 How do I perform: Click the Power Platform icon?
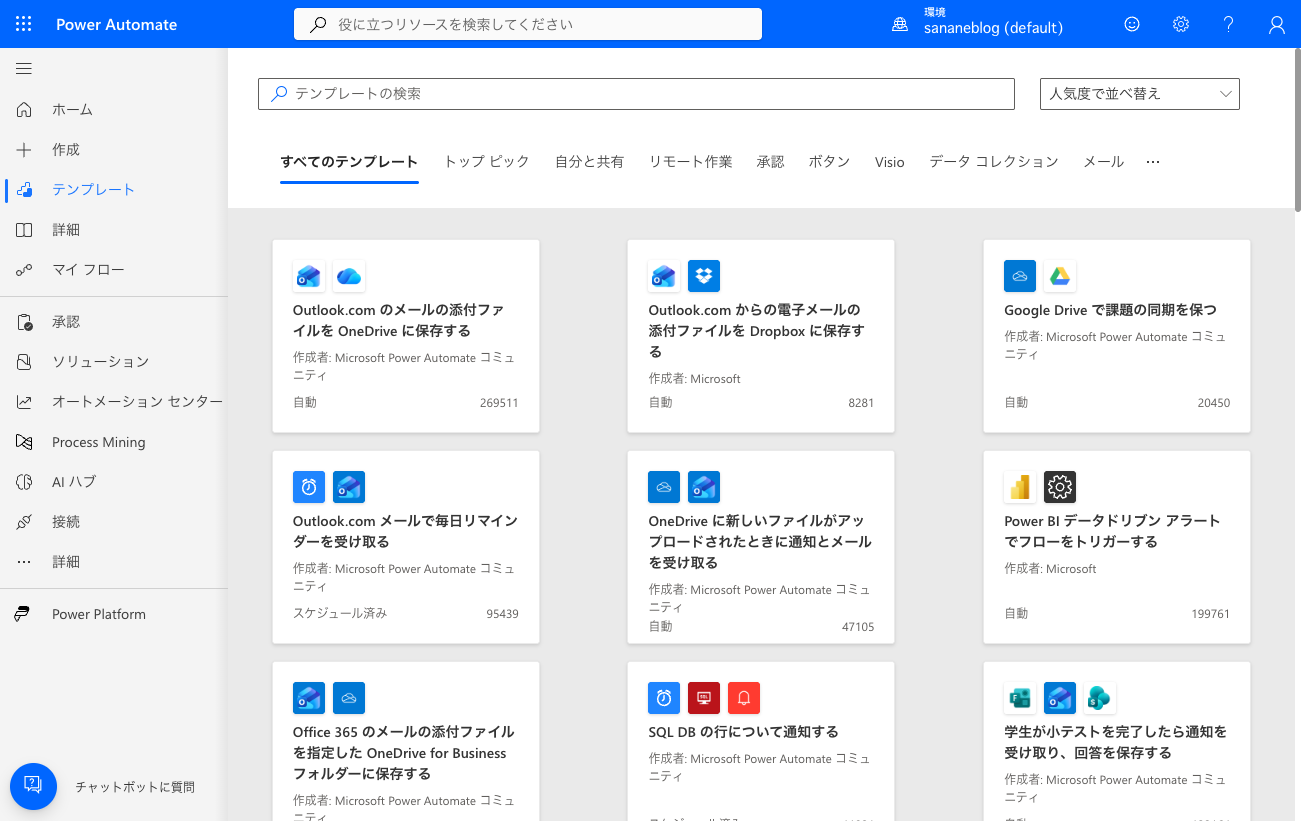pyautogui.click(x=22, y=614)
